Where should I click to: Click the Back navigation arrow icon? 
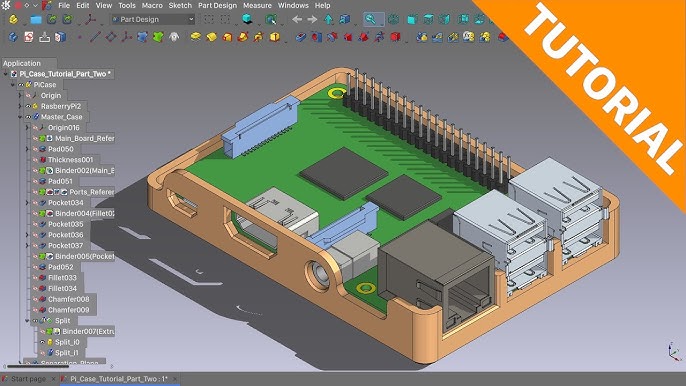point(297,19)
